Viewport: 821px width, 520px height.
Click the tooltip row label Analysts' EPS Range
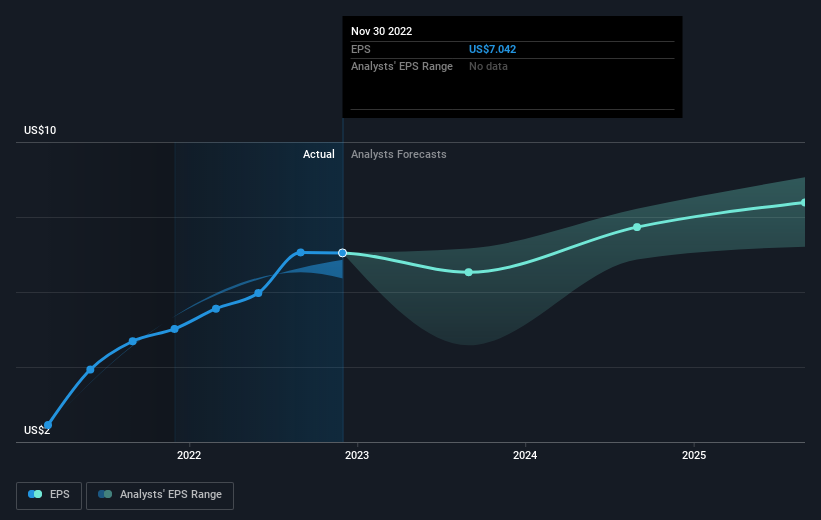pos(402,67)
